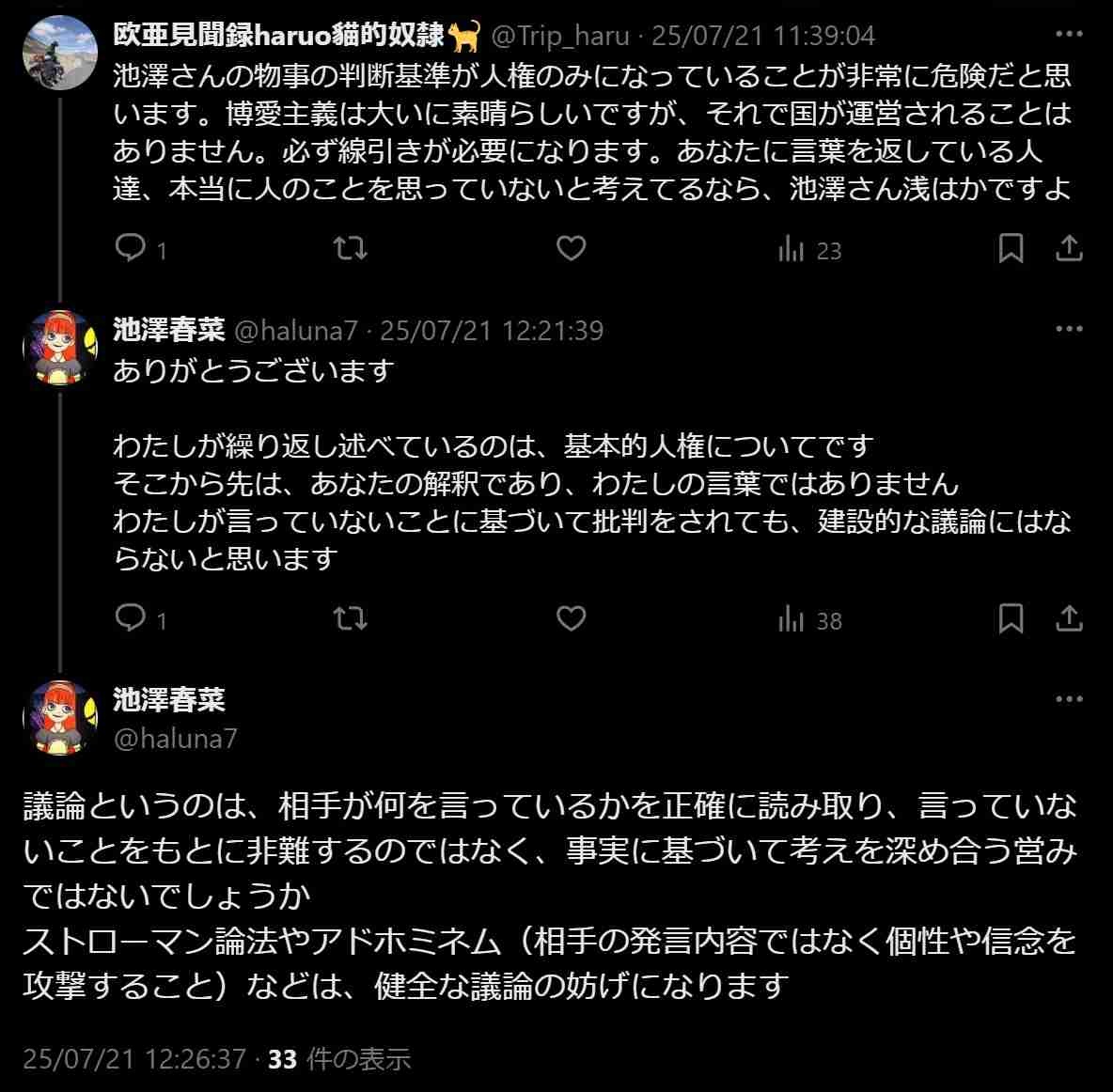The image size is (1113, 1092).
Task: Open the 25/07/21 12:21:39 timestamp link
Action: 492,331
